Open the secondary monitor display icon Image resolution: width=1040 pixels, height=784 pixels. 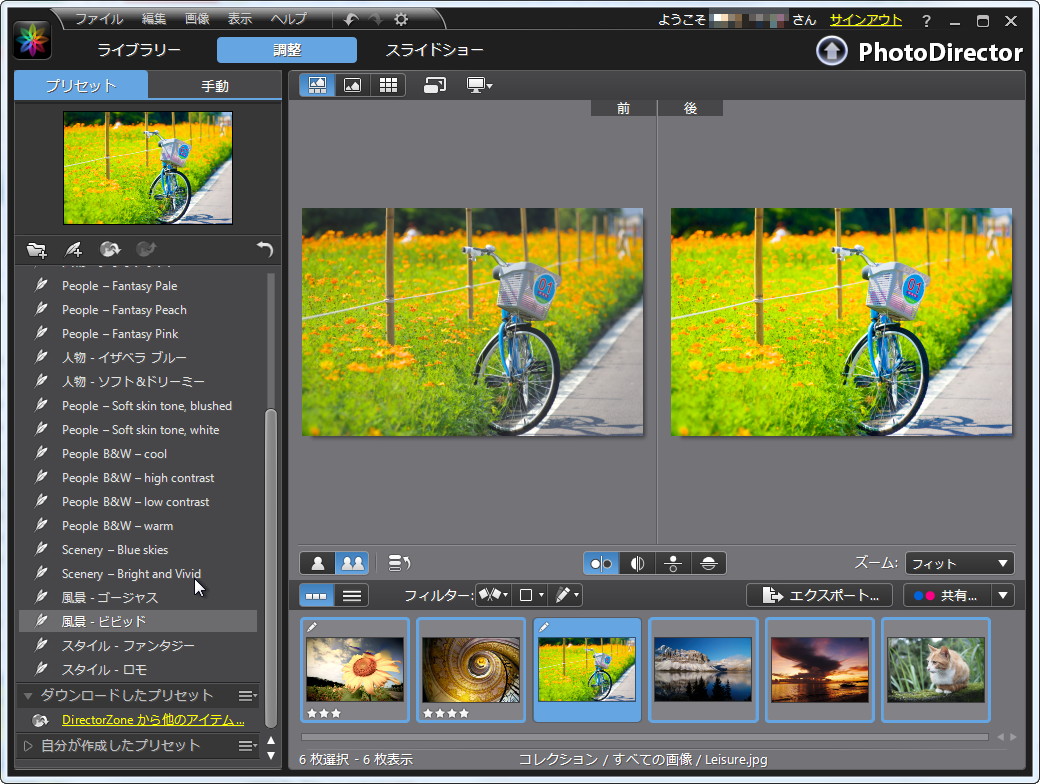(x=478, y=85)
